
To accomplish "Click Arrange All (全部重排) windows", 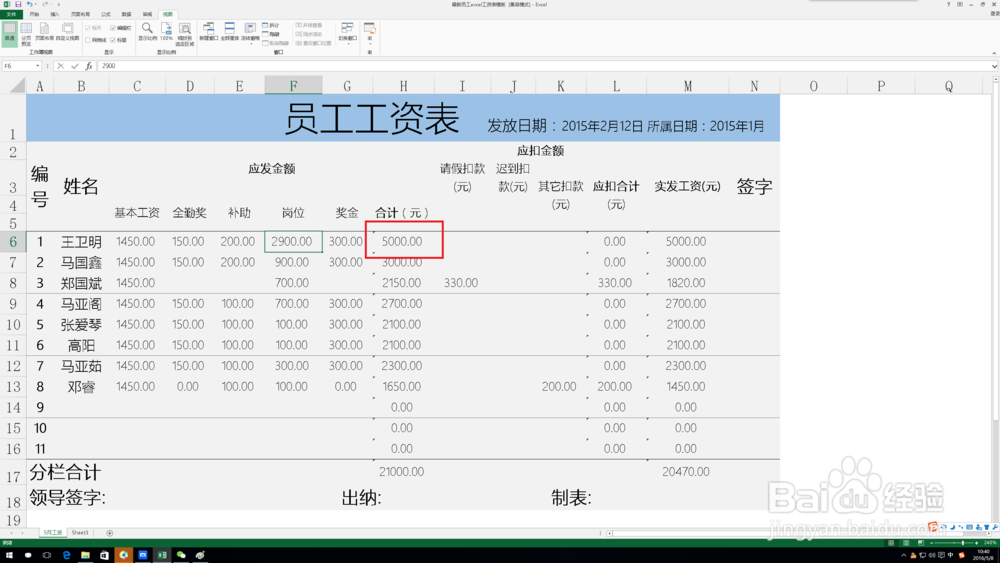I will pyautogui.click(x=230, y=32).
